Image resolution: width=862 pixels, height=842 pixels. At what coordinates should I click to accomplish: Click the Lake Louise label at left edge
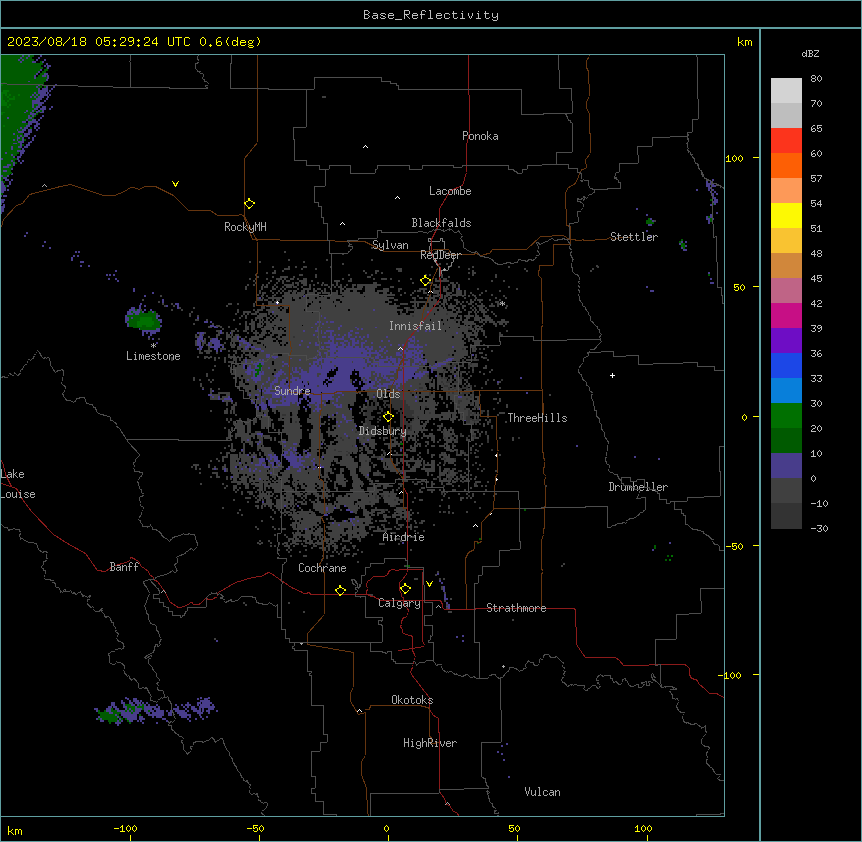(x=18, y=484)
